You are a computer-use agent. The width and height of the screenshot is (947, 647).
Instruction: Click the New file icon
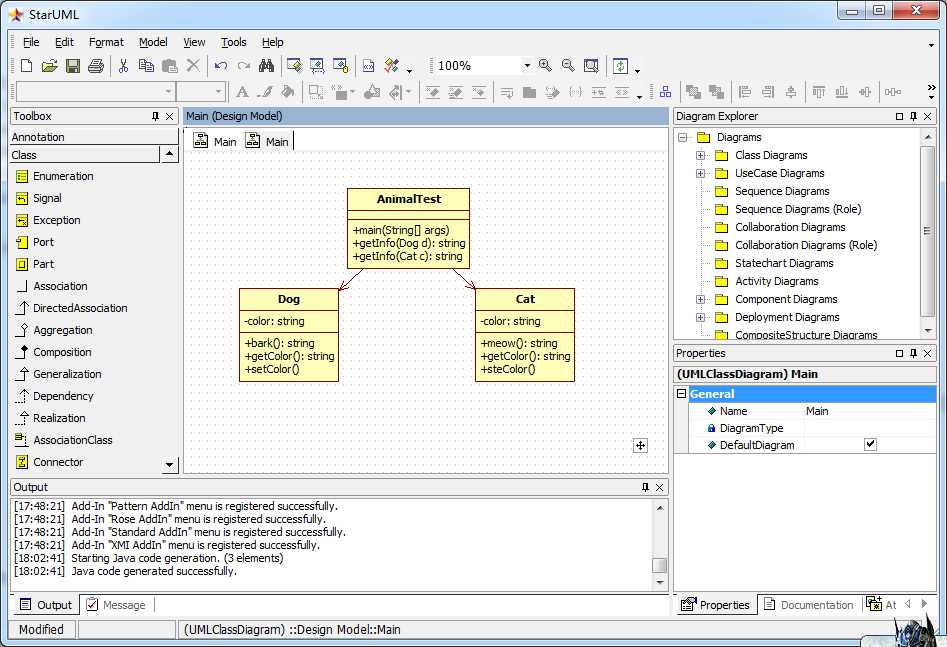pos(26,66)
